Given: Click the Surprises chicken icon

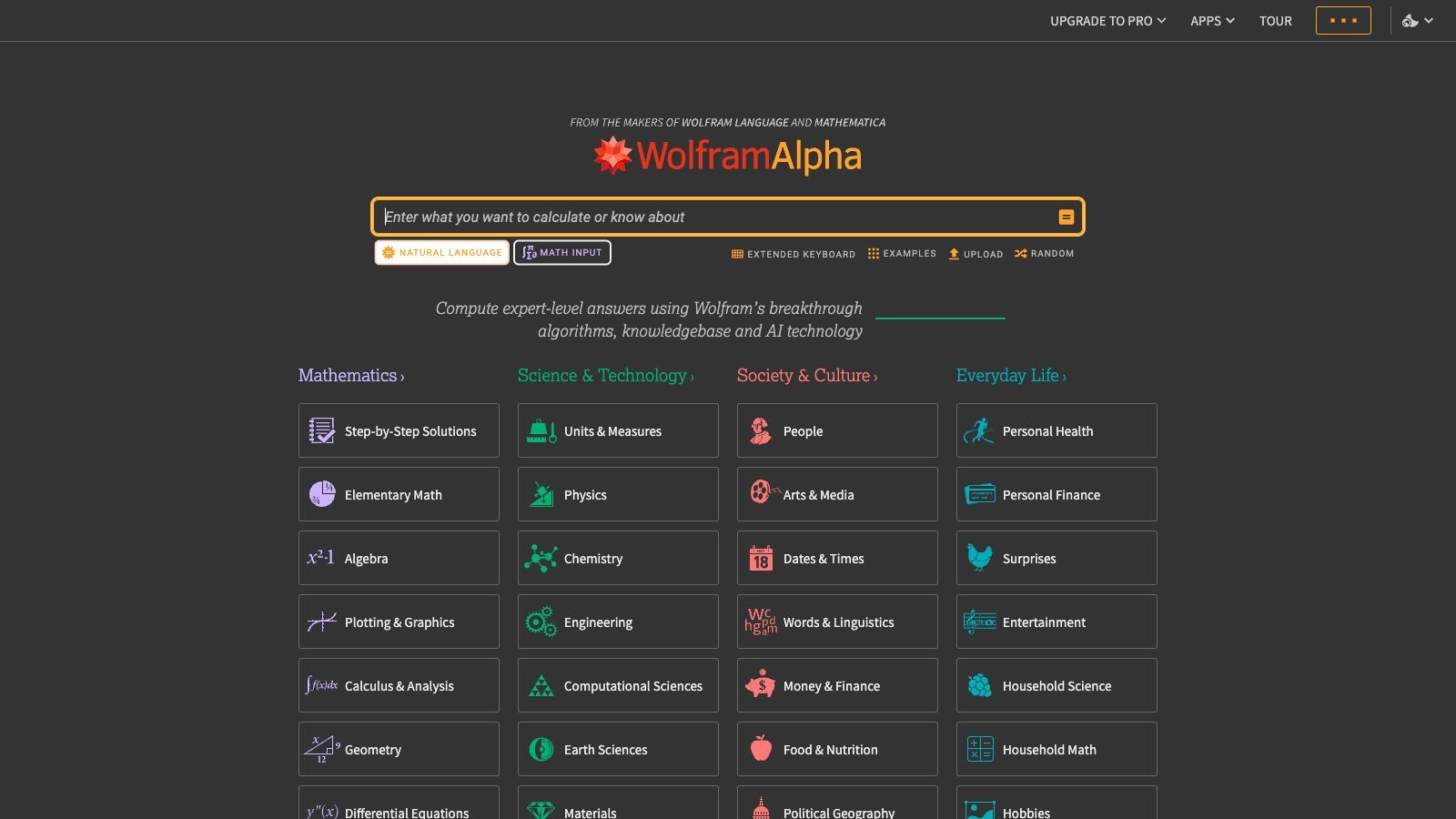Looking at the screenshot, I should pos(979,557).
